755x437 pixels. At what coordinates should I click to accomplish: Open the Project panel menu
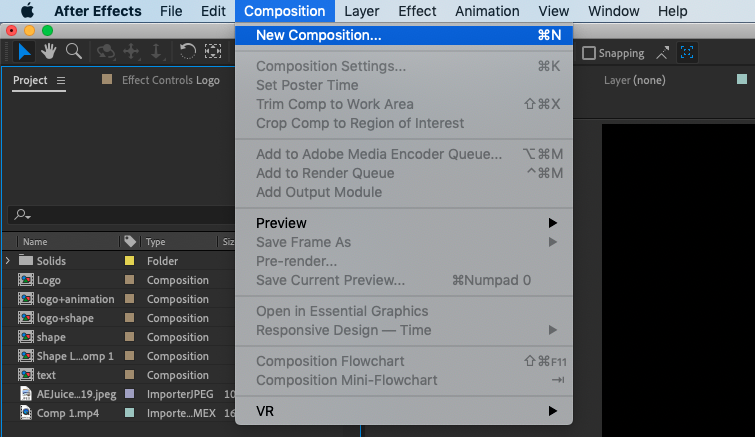coord(61,80)
